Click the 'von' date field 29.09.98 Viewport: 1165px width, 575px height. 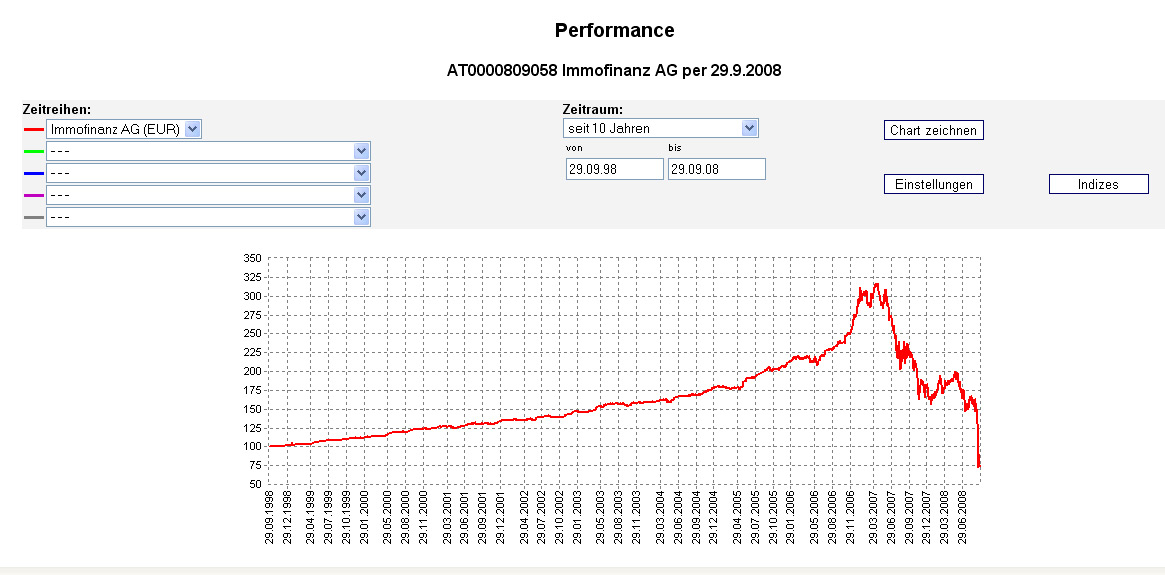pyautogui.click(x=614, y=169)
